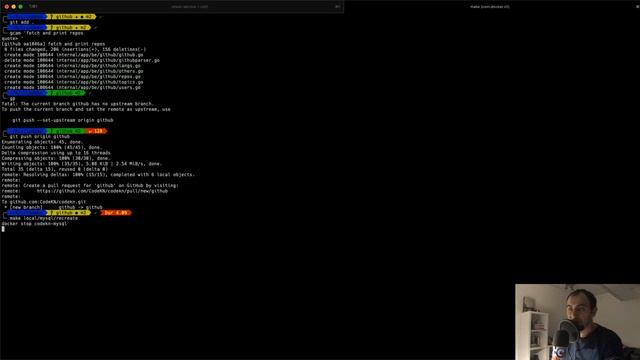The height and width of the screenshot is (360, 640).
Task: Click the 'gp' command line
Action: pos(12,98)
